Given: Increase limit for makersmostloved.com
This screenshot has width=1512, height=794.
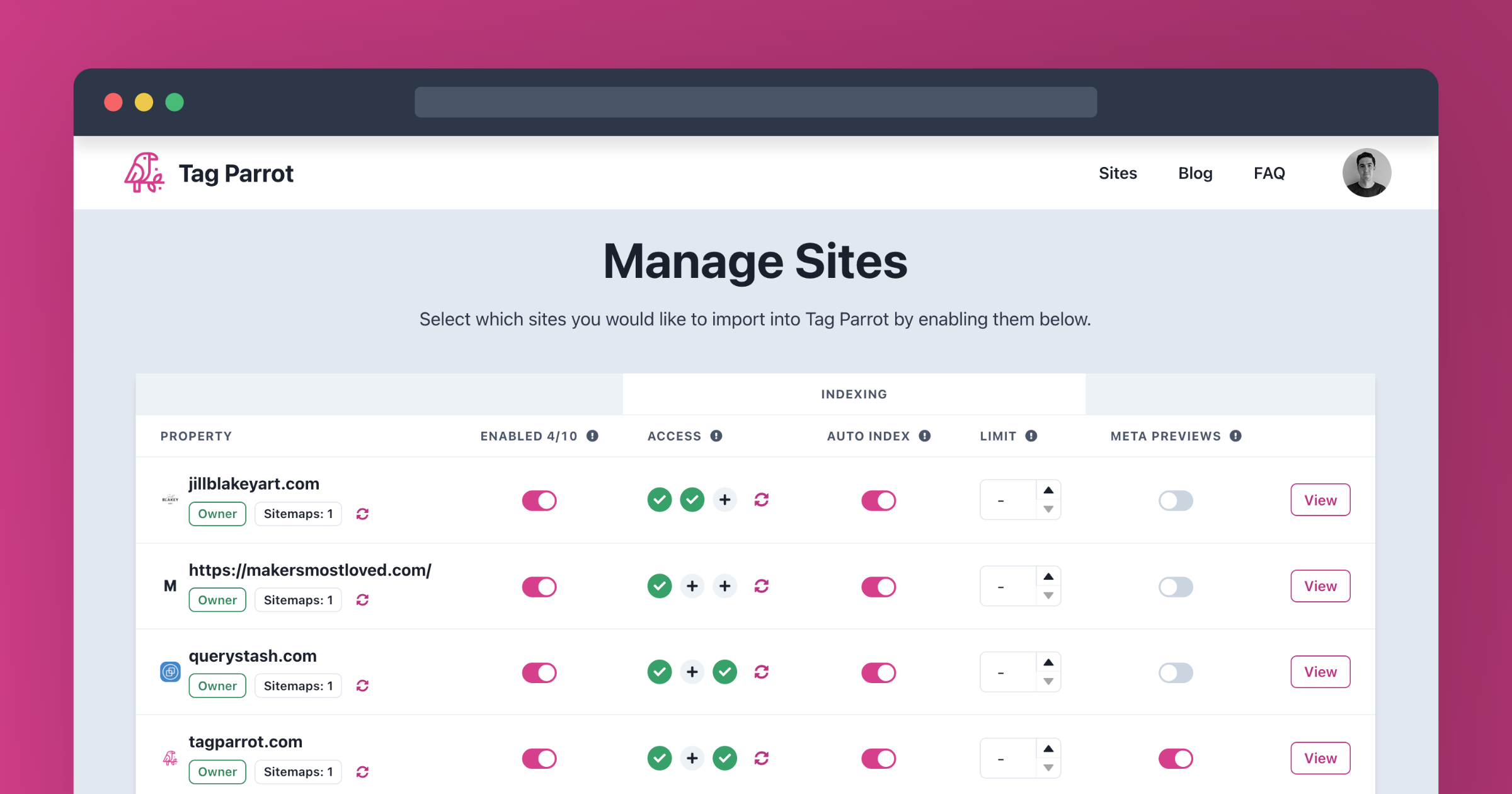Looking at the screenshot, I should [1048, 577].
